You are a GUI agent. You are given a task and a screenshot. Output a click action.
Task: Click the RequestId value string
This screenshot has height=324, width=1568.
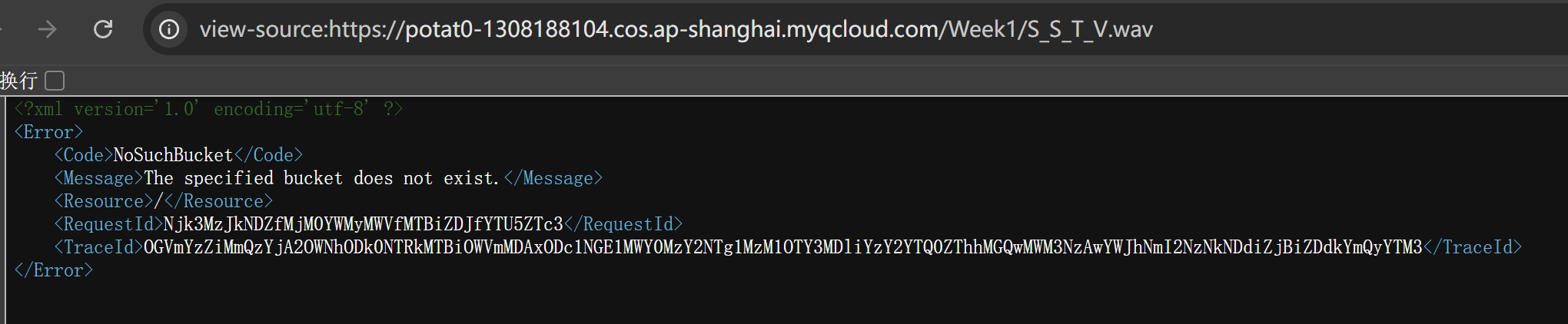click(363, 224)
